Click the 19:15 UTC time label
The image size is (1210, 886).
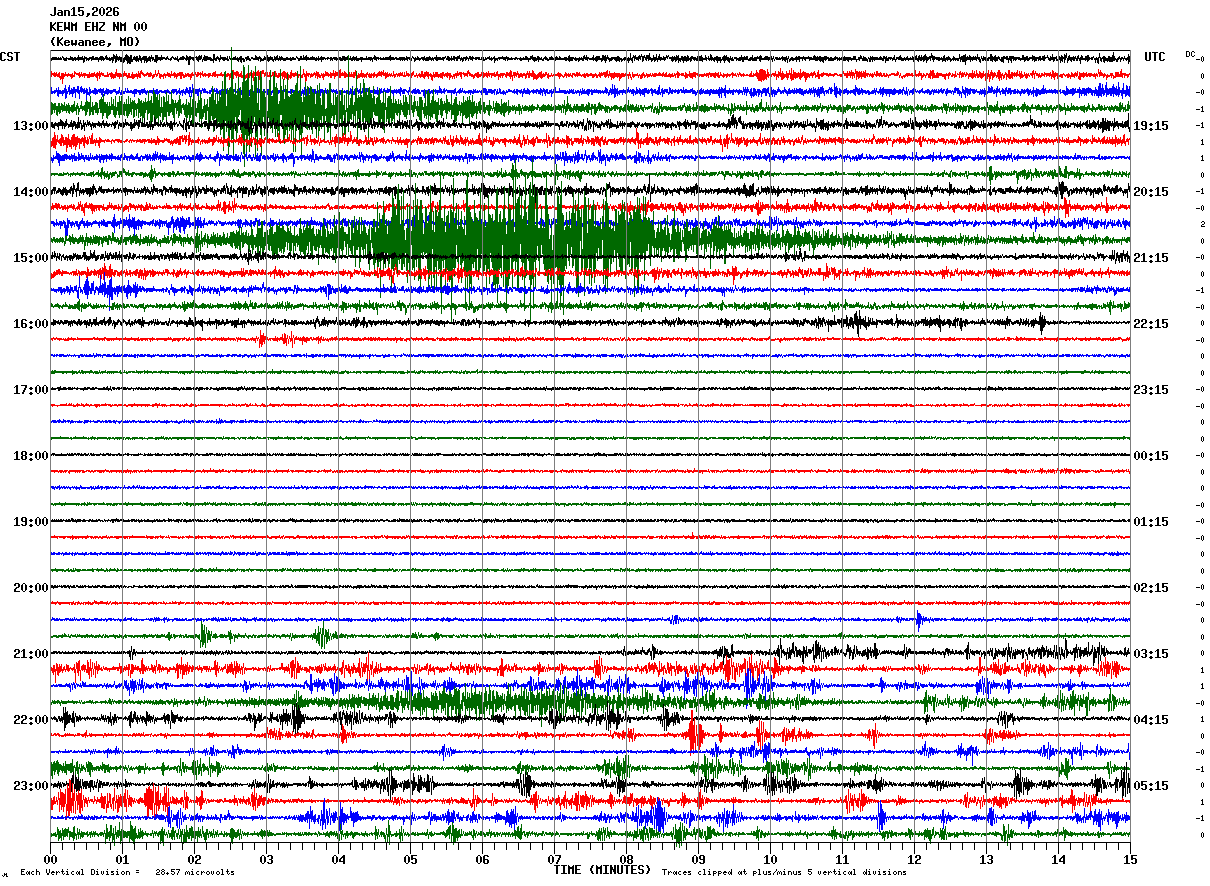1151,126
